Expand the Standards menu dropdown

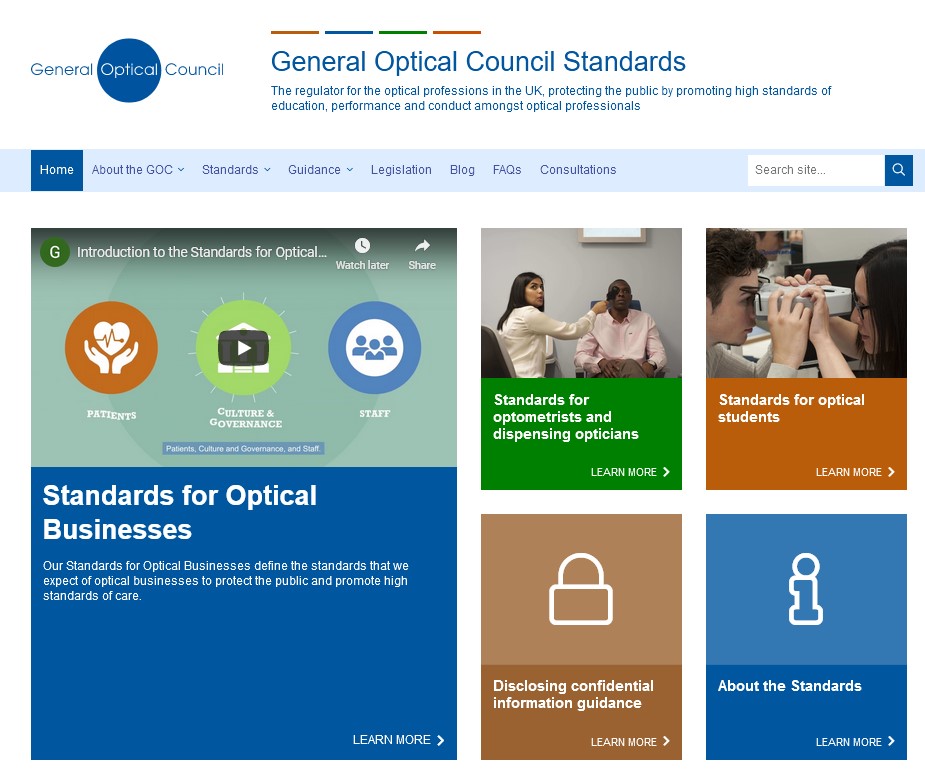pyautogui.click(x=236, y=170)
